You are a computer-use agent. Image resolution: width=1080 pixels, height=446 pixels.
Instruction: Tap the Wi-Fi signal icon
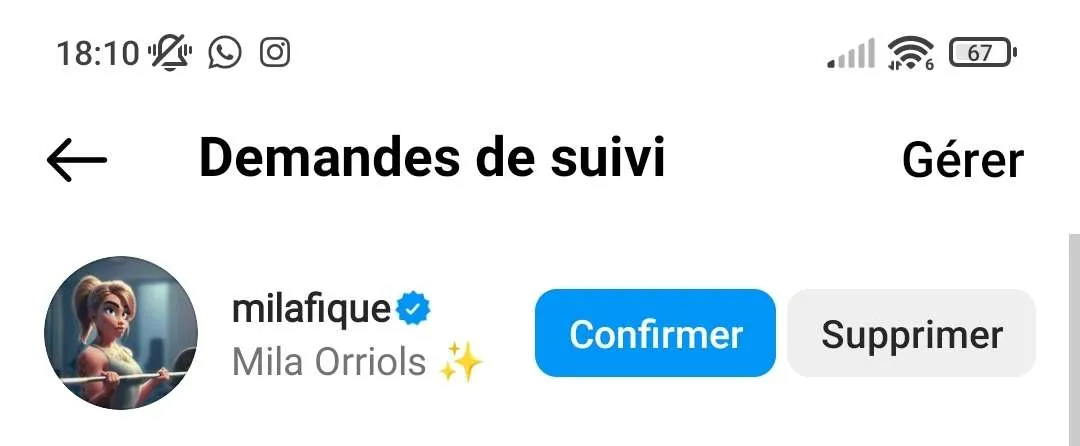point(911,53)
